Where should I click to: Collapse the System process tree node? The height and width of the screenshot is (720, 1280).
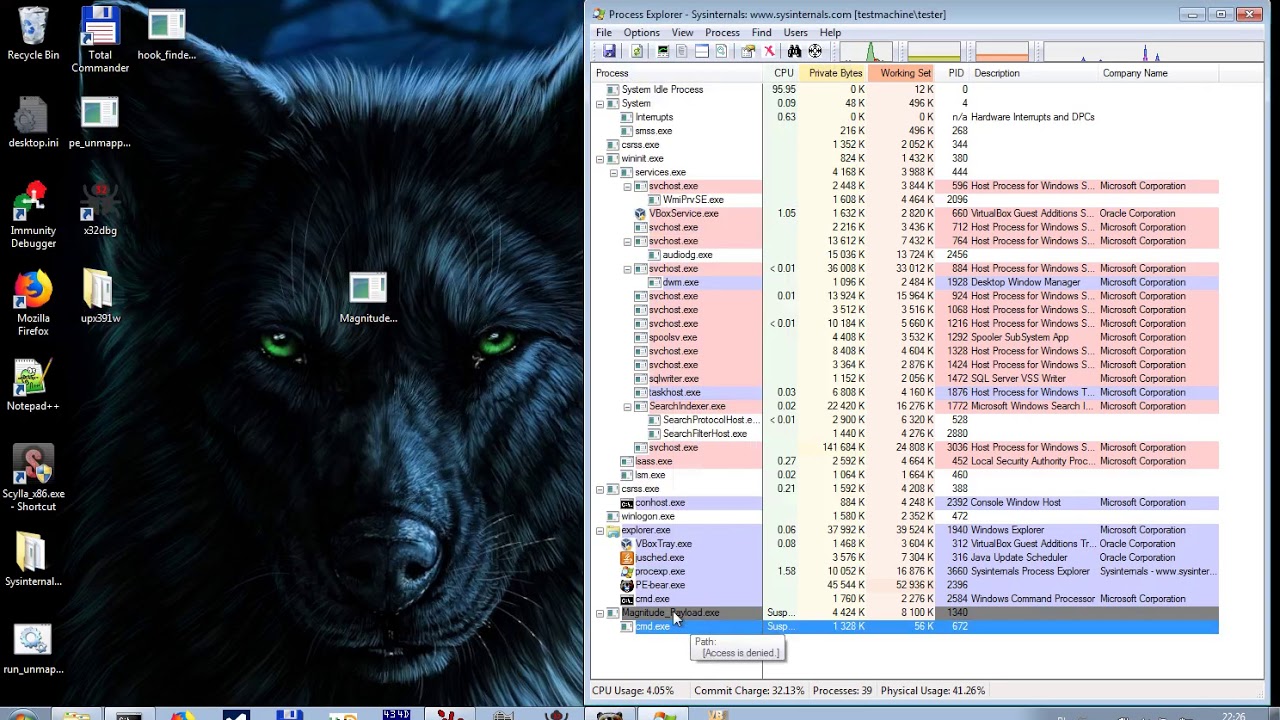coord(600,104)
